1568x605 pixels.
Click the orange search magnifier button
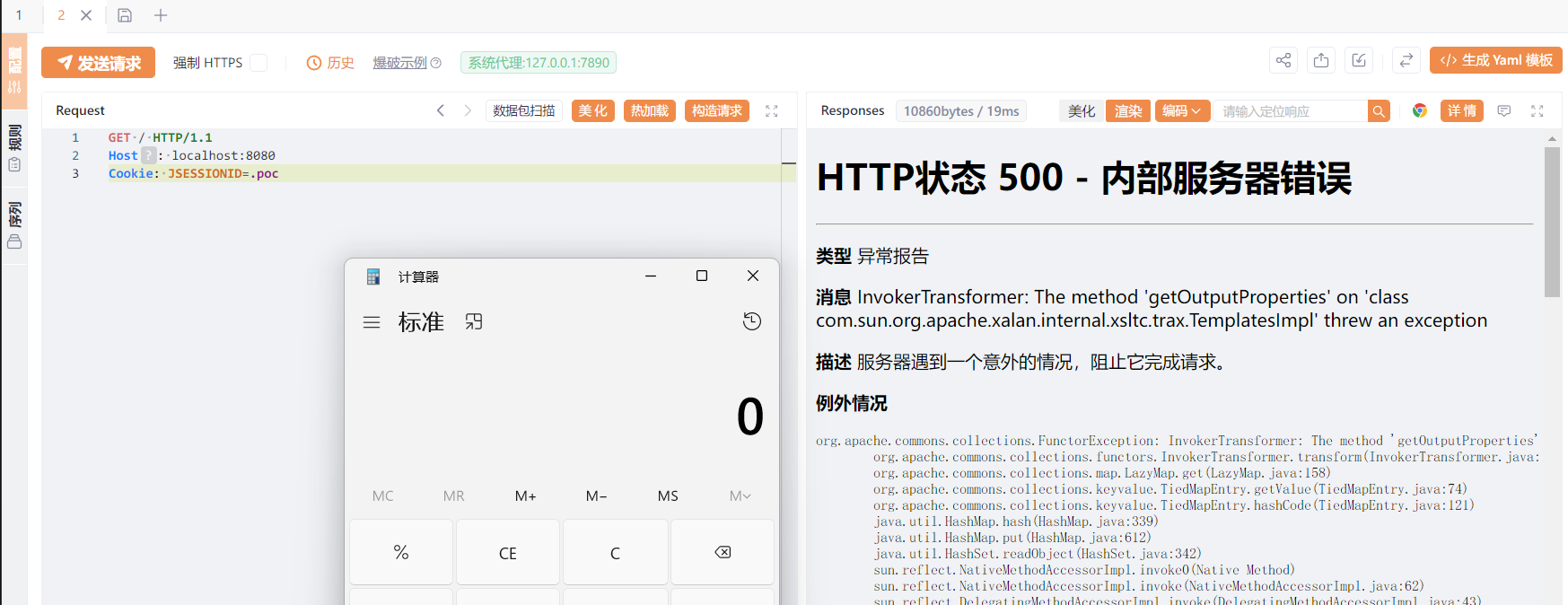pos(1379,110)
